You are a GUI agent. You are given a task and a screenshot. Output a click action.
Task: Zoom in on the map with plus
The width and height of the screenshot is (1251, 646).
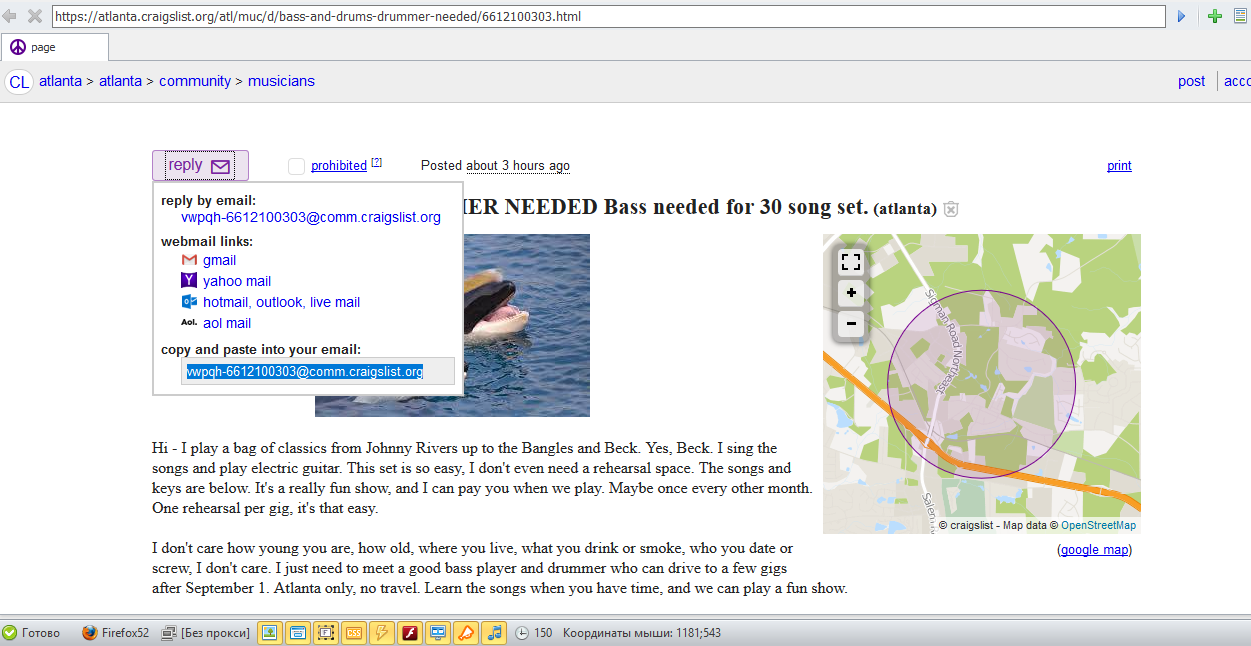pyautogui.click(x=851, y=293)
